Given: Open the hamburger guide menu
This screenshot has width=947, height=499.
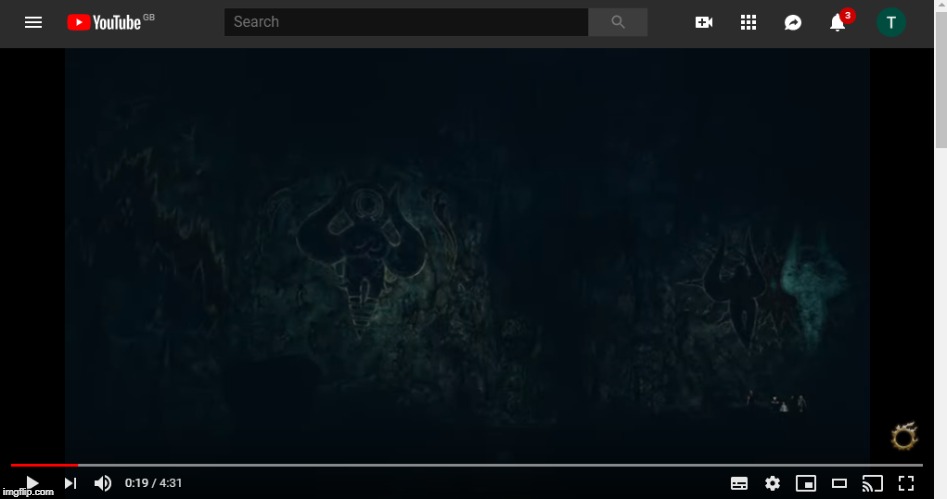Looking at the screenshot, I should point(33,22).
